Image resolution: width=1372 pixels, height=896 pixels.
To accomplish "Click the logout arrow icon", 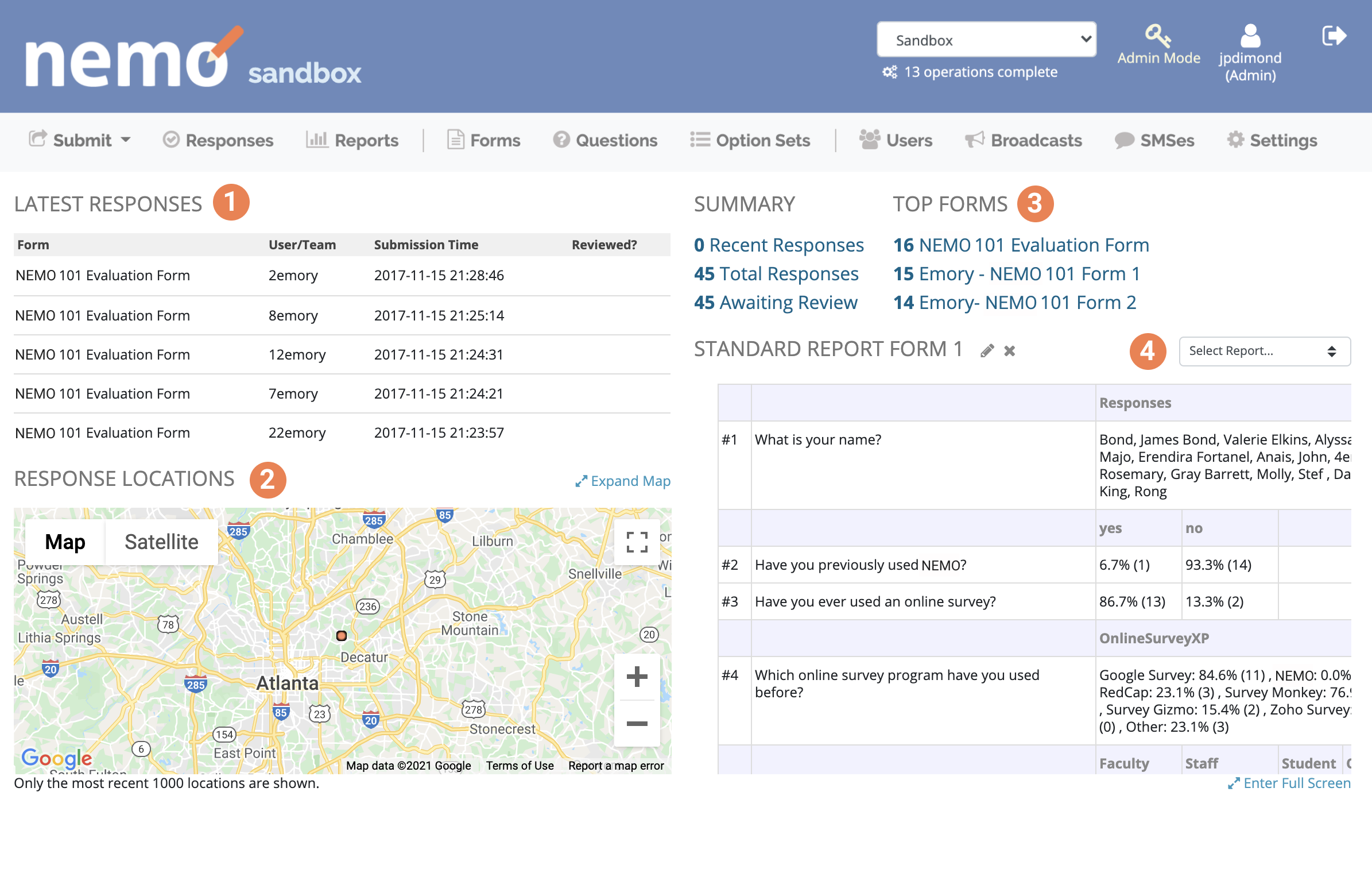I will click(1334, 36).
